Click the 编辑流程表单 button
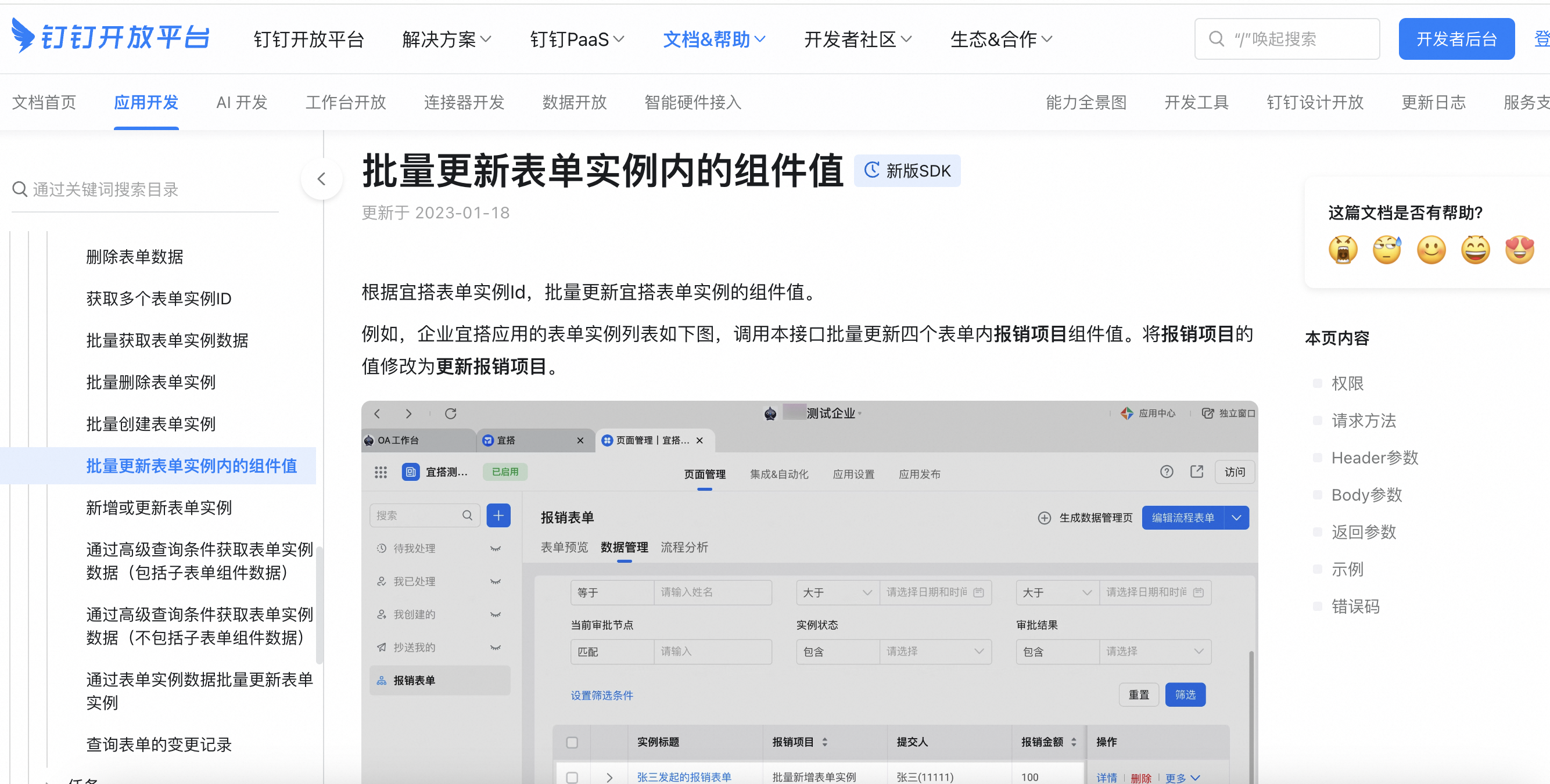The image size is (1550, 784). (1182, 518)
